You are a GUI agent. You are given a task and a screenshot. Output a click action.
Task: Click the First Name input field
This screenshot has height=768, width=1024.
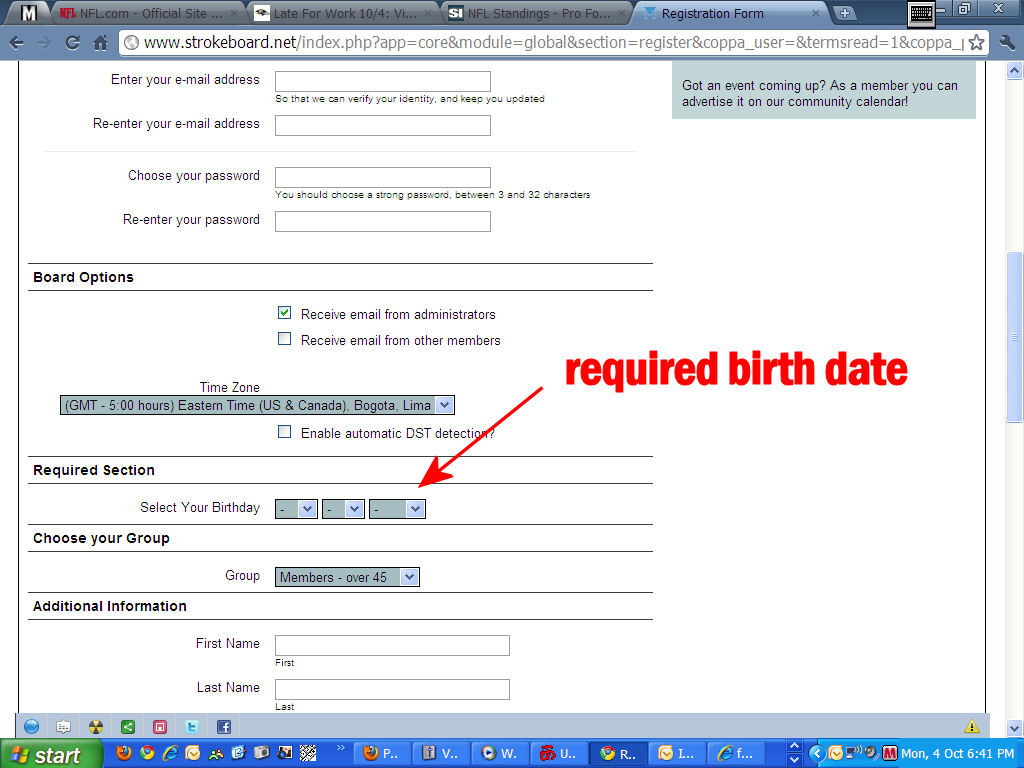tap(392, 645)
